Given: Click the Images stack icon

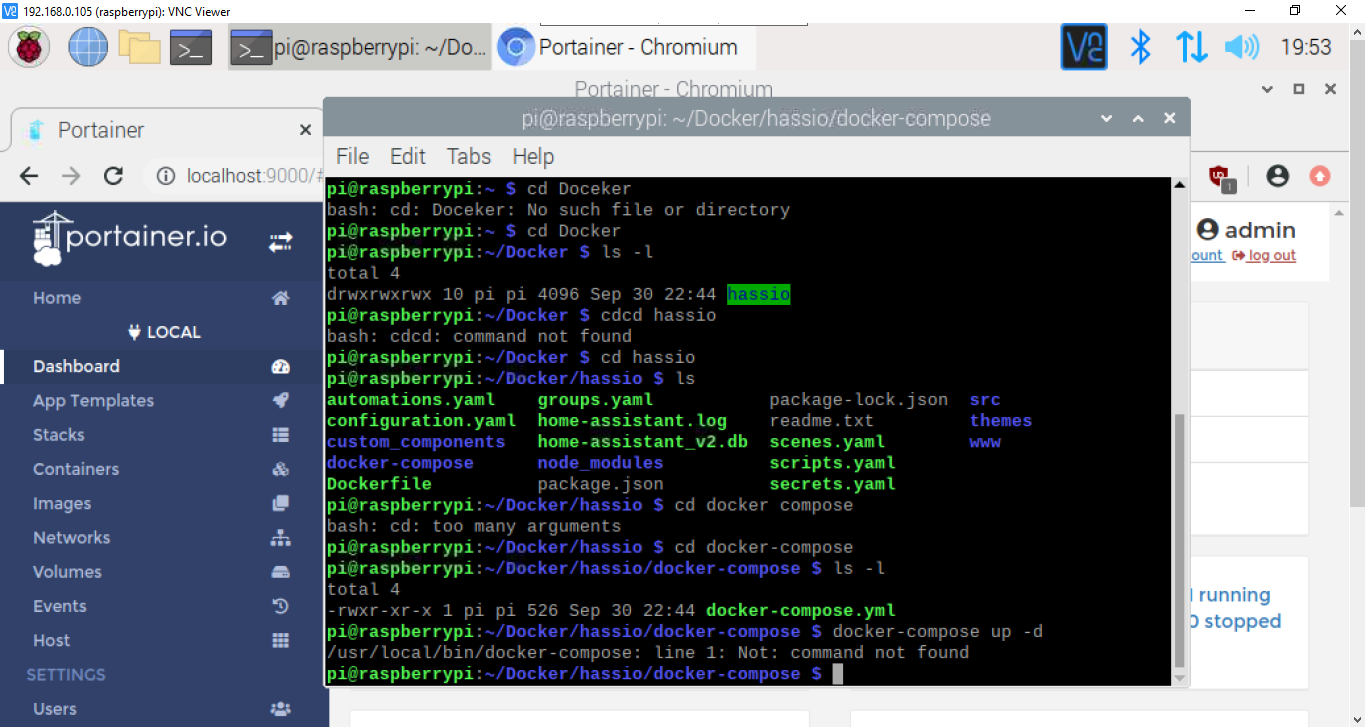Looking at the screenshot, I should (281, 503).
